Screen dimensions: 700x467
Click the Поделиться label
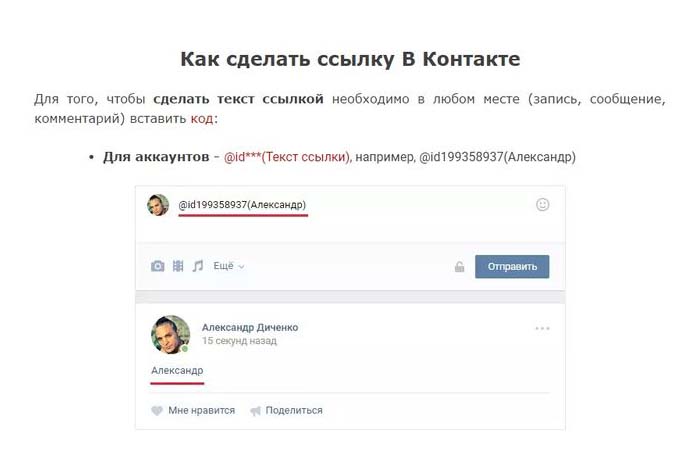click(x=294, y=411)
